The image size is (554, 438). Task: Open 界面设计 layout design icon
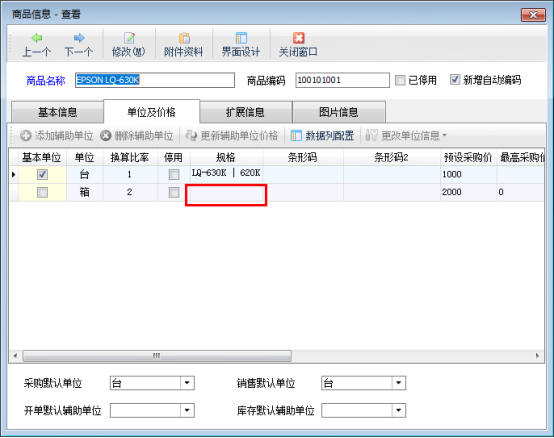click(x=241, y=38)
